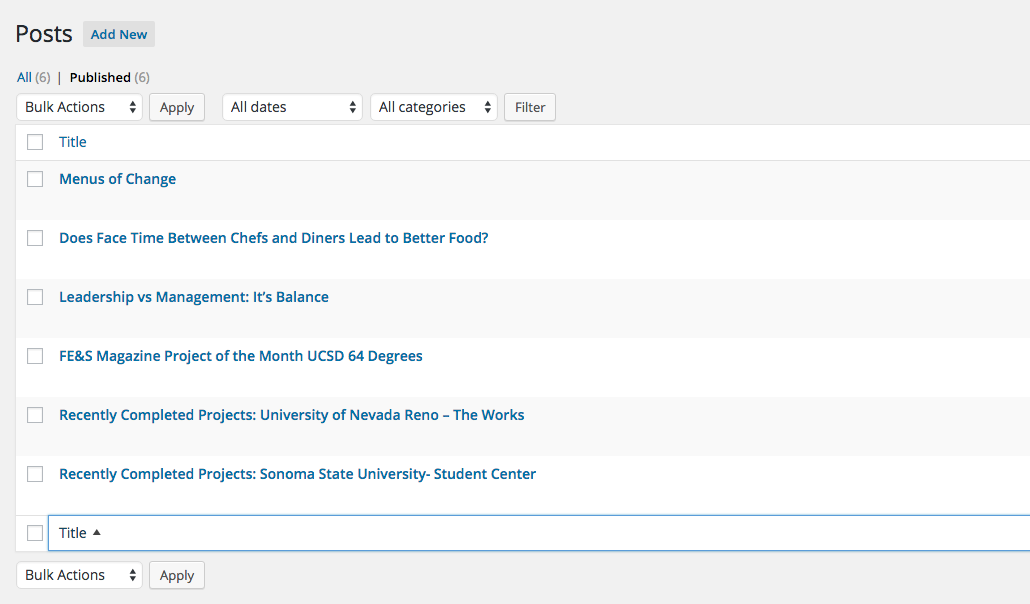This screenshot has height=604, width=1030.
Task: Expand the All dates dropdown
Action: 292,107
